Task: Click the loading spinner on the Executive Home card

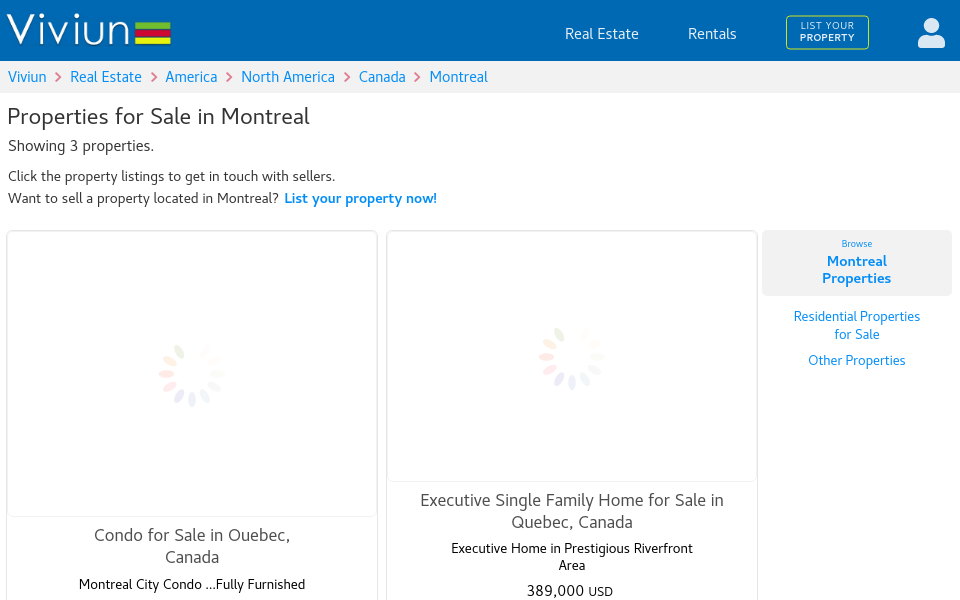Action: [x=571, y=357]
